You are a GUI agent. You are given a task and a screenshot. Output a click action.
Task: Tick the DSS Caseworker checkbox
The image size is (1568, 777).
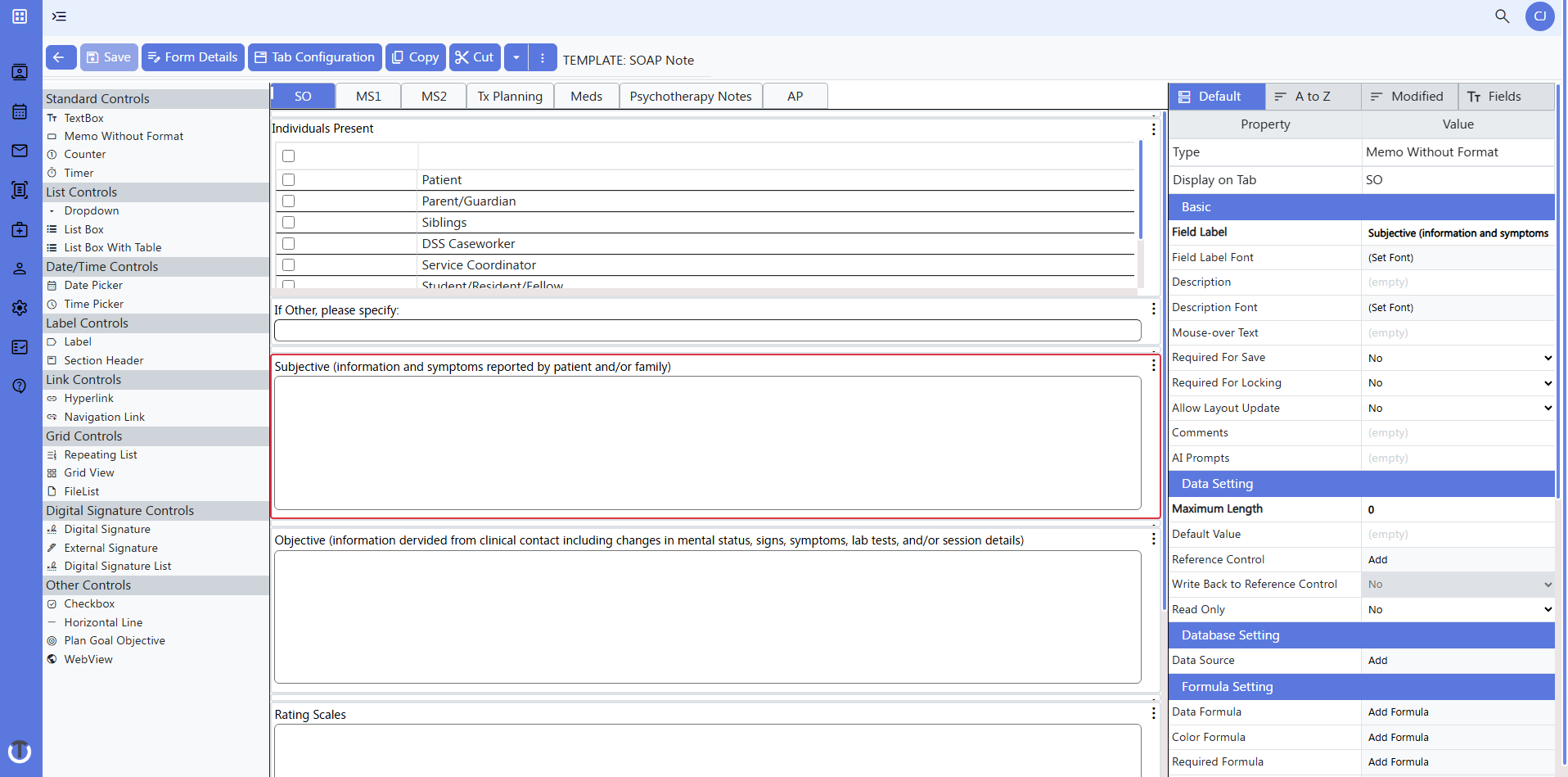(x=287, y=243)
